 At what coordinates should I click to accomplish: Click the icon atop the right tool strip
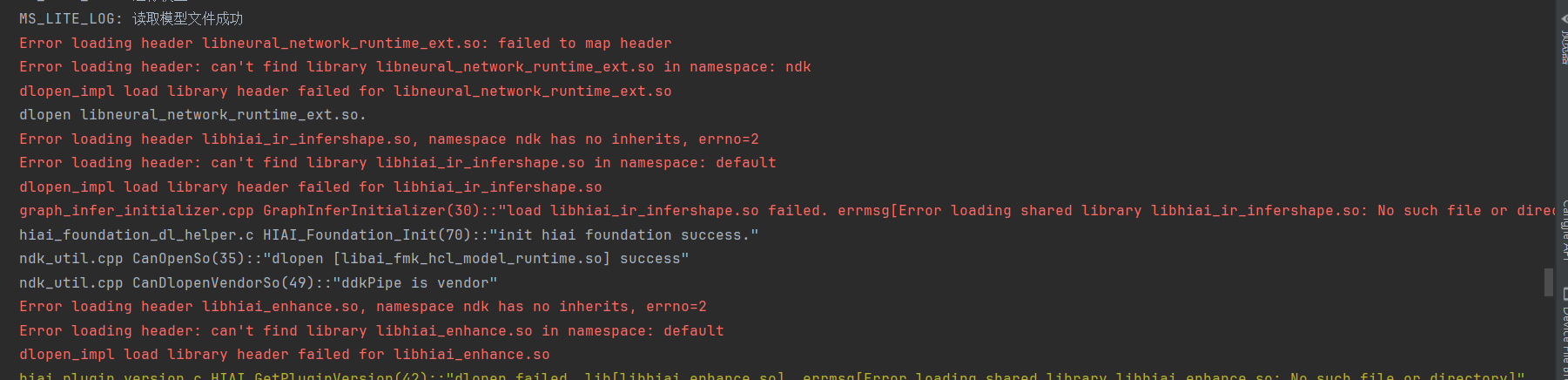tap(1564, 17)
